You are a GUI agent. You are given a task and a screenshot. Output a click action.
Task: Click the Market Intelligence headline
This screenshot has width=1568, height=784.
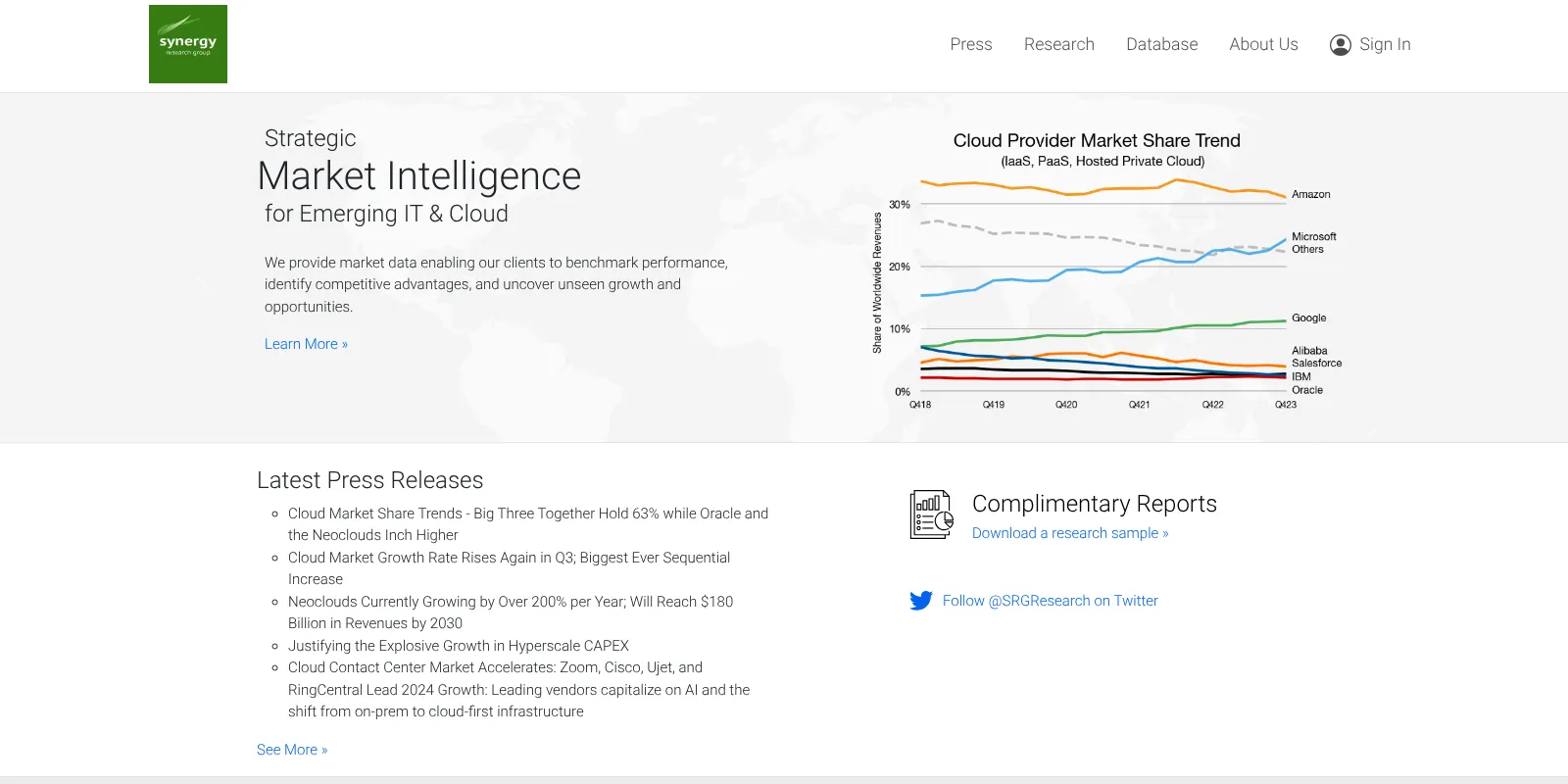click(x=419, y=176)
